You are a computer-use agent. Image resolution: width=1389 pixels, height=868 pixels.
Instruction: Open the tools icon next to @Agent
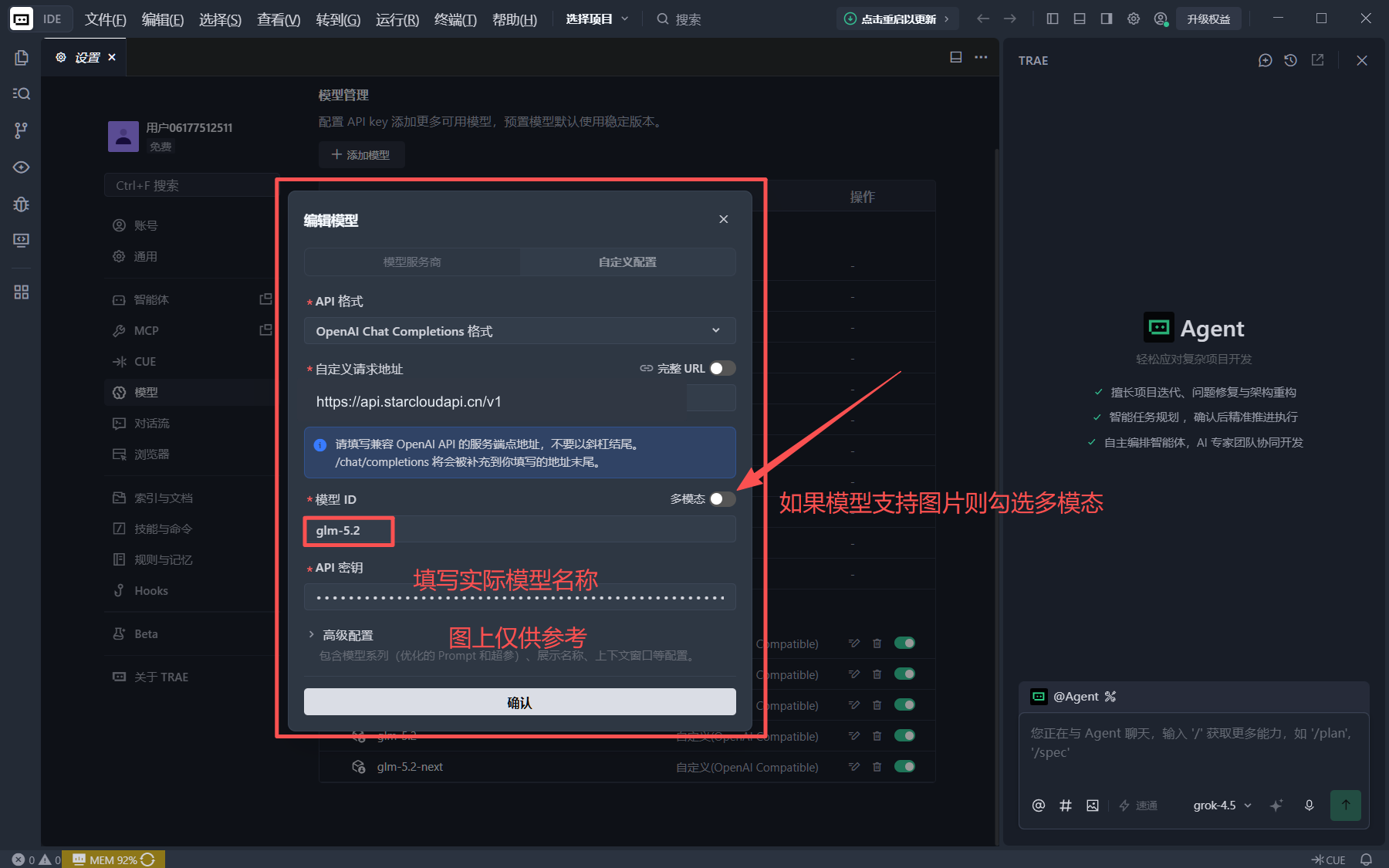click(x=1110, y=697)
